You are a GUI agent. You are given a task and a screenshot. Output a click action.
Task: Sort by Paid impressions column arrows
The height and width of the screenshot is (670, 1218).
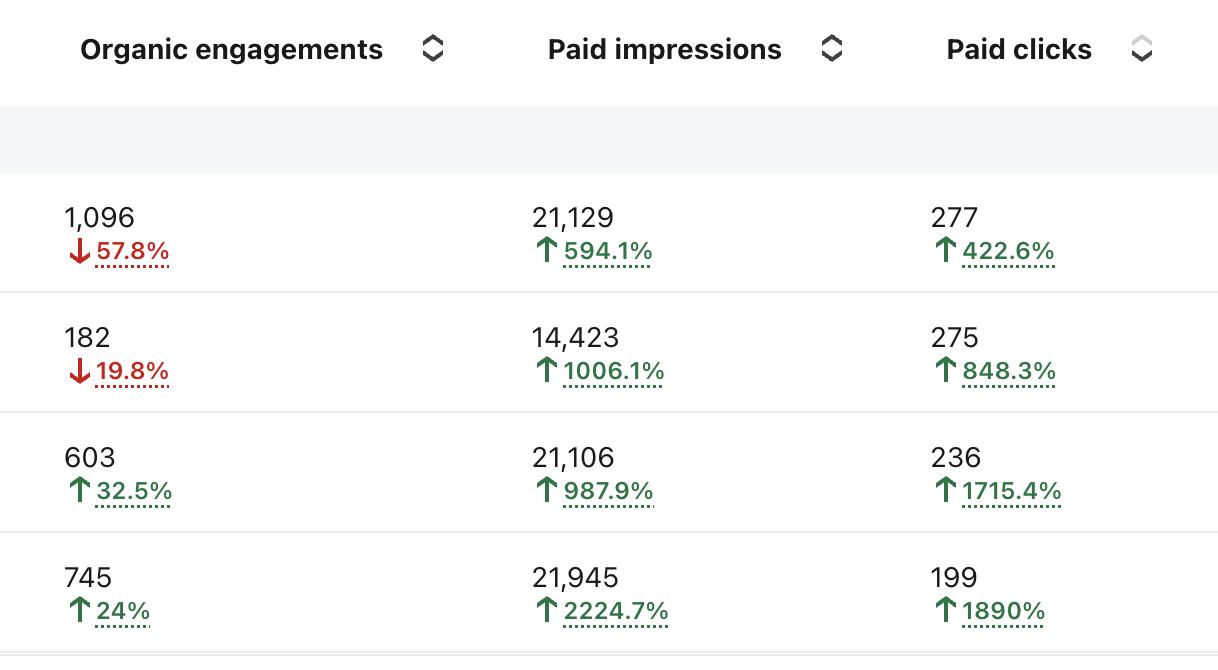point(831,49)
